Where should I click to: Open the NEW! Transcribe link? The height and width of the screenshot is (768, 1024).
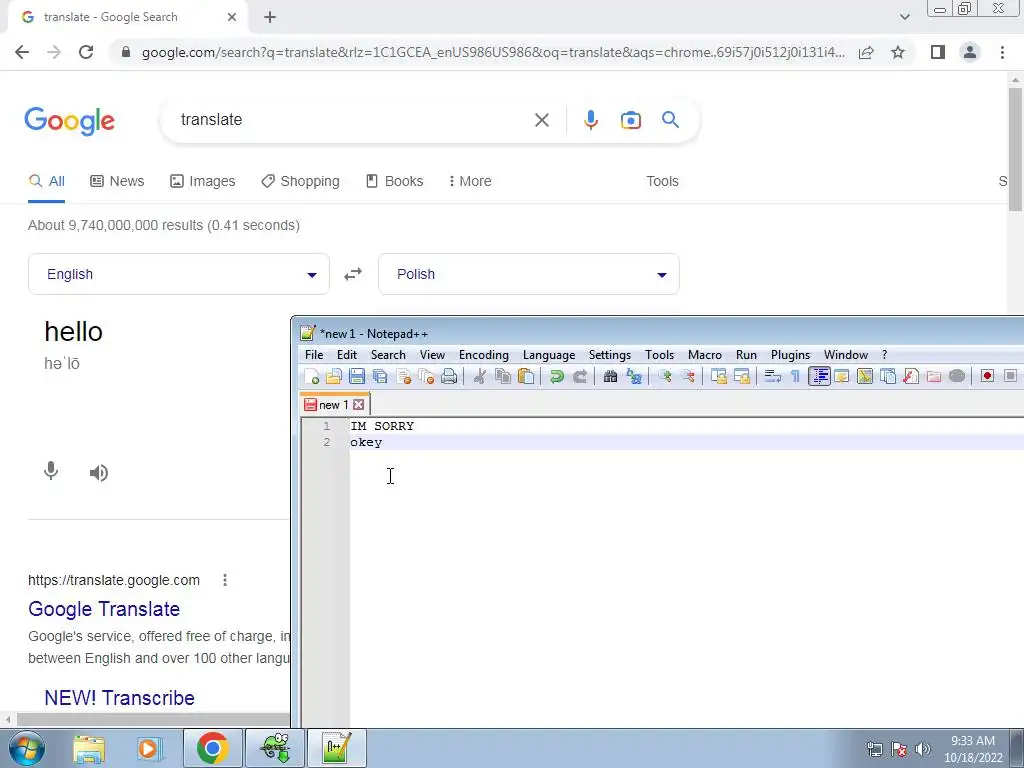[120, 697]
